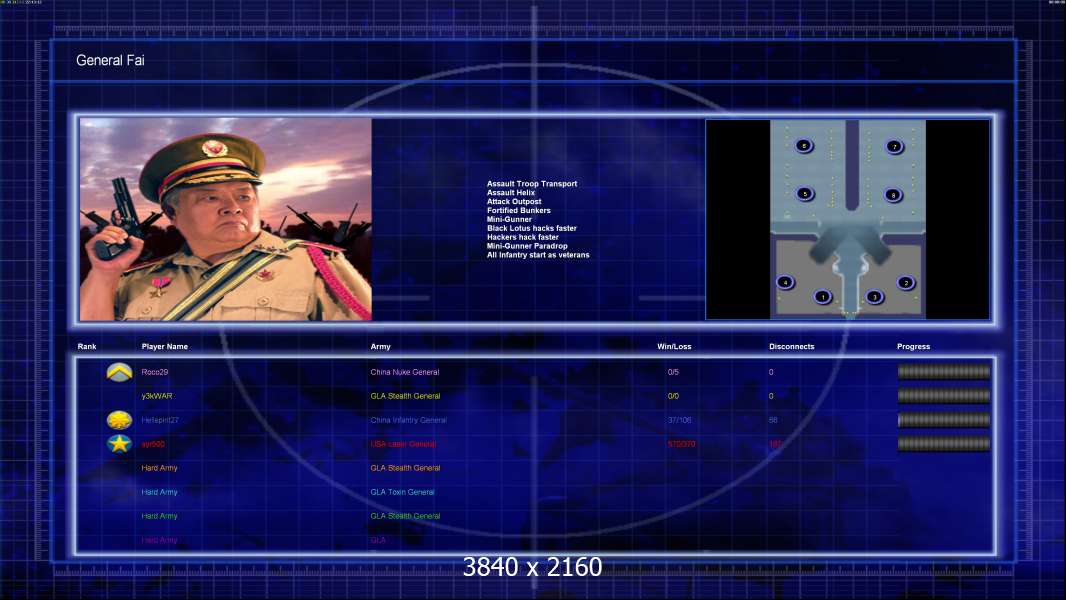
Task: Click the Rank column header
Action: [87, 347]
